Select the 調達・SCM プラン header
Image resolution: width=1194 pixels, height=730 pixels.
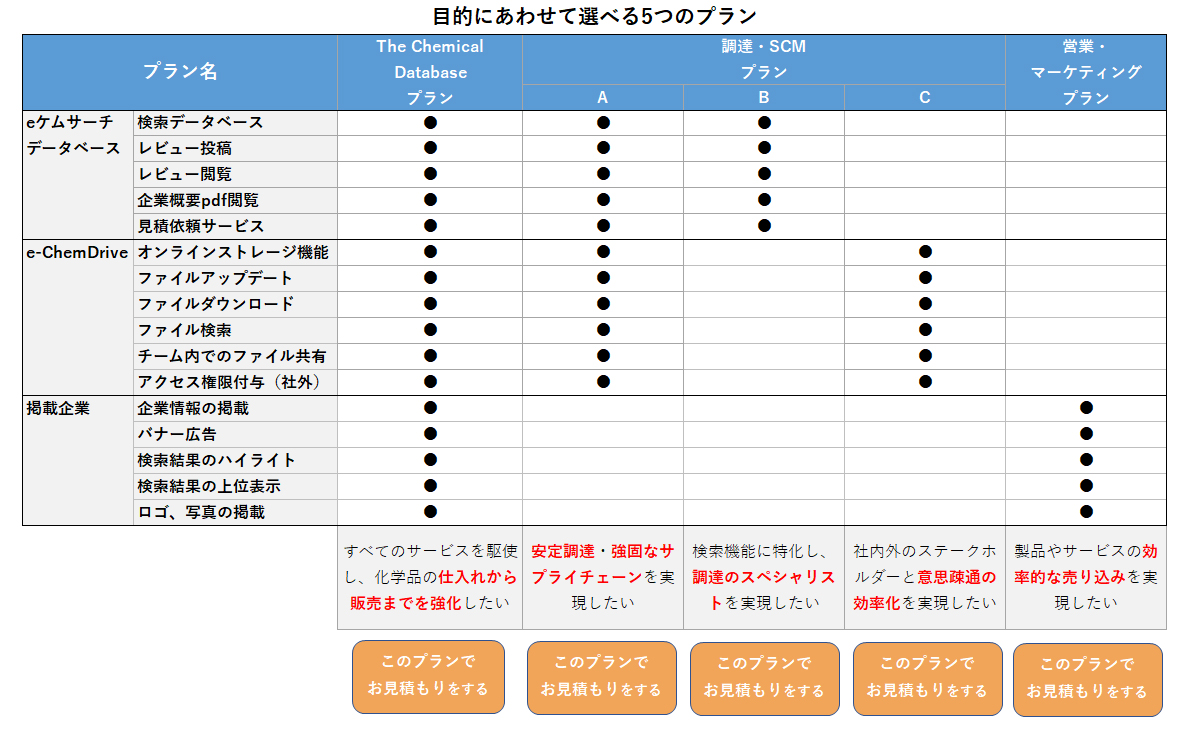764,59
